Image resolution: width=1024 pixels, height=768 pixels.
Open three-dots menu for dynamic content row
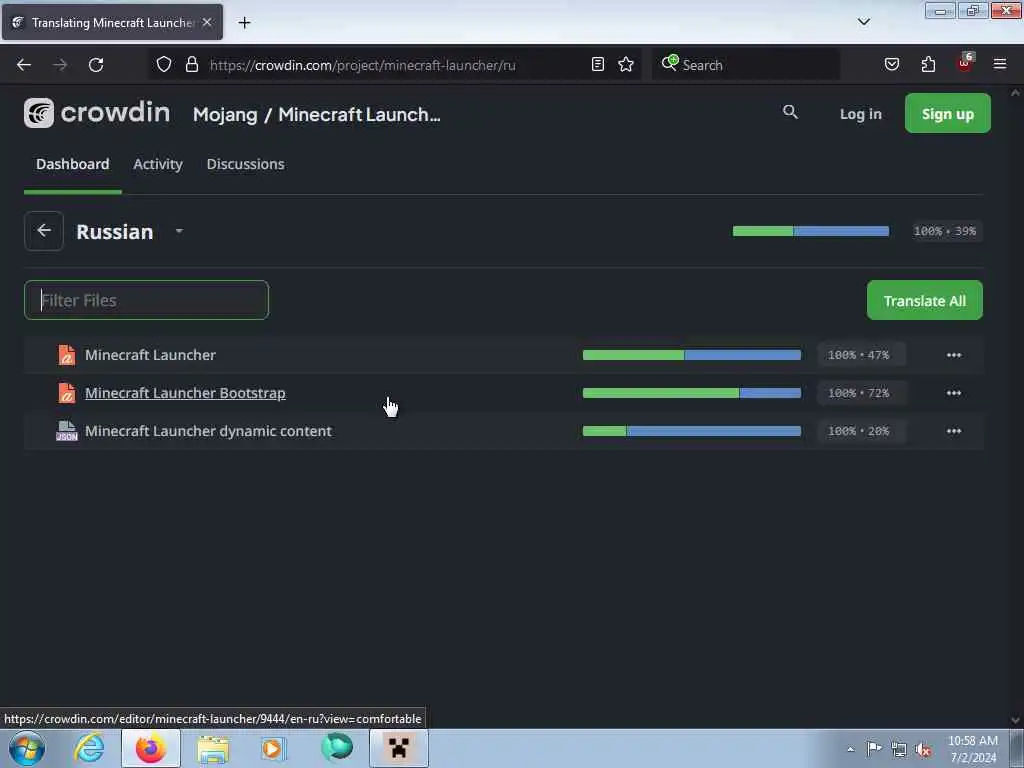pos(953,431)
